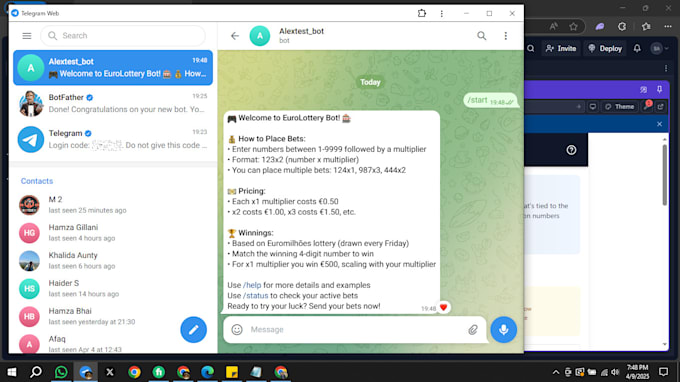Open the BotFather chat
The width and height of the screenshot is (680, 382).
(x=113, y=103)
